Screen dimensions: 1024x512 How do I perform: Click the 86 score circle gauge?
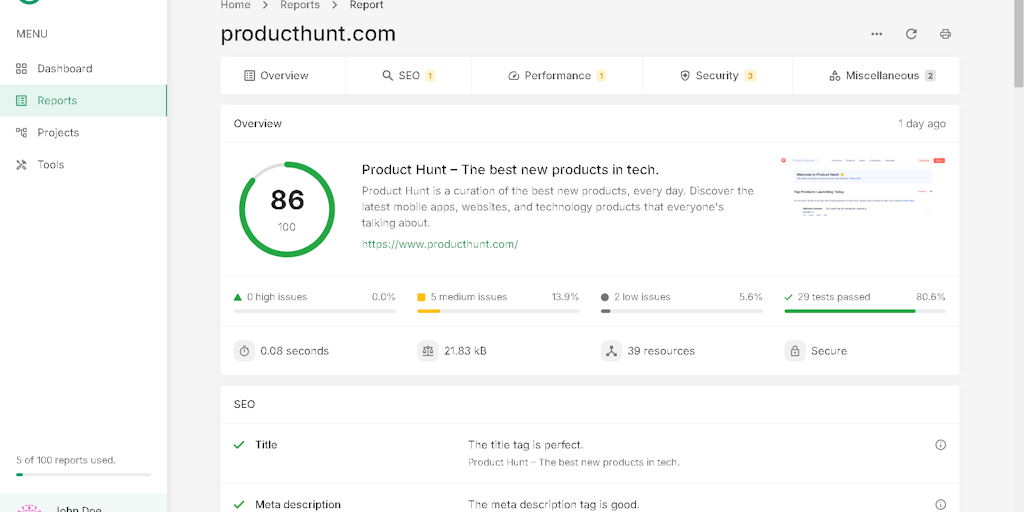287,208
